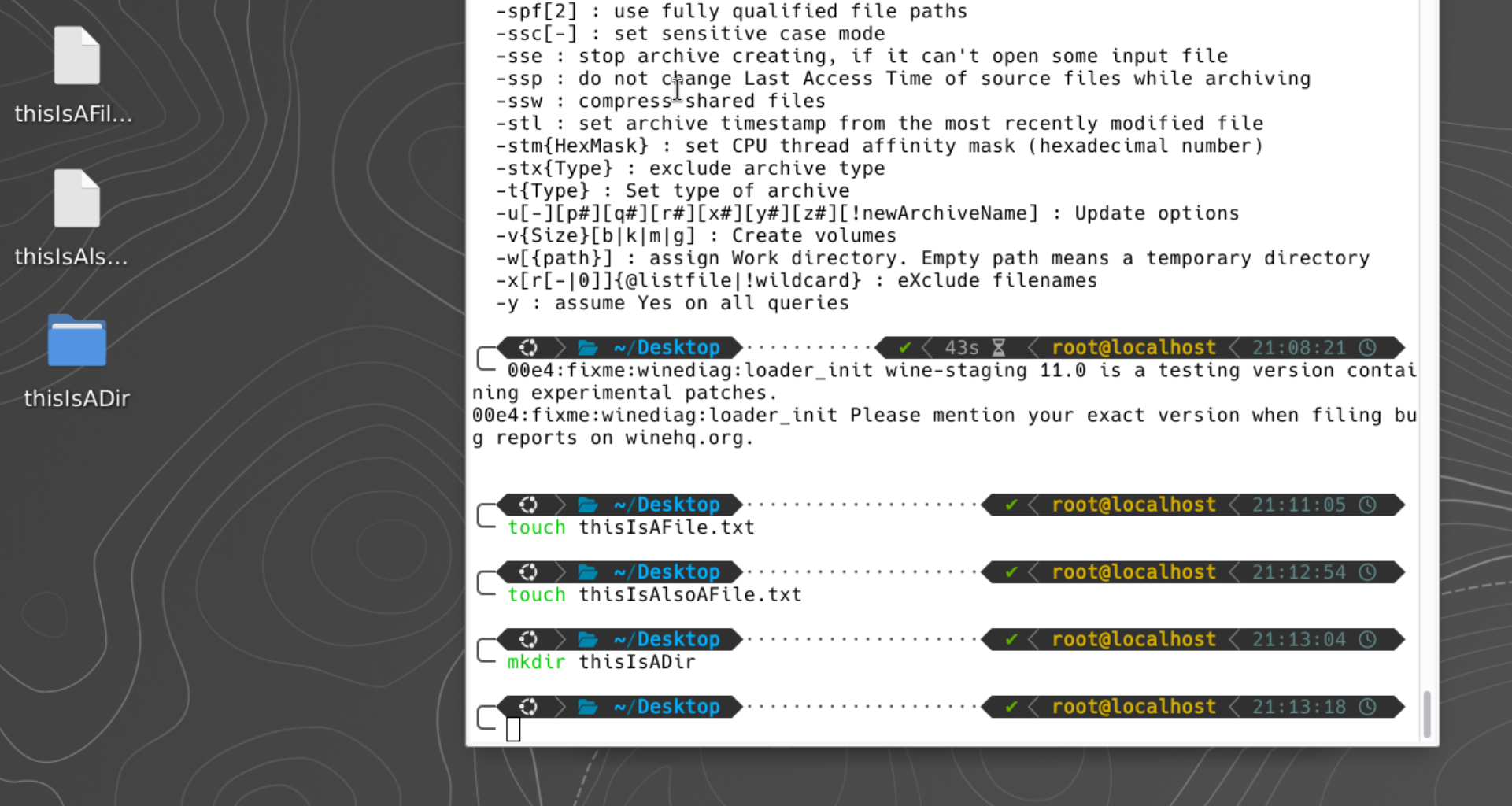
Task: Click the ~/Desktop path in the 21:08:21 prompt
Action: pyautogui.click(x=667, y=348)
